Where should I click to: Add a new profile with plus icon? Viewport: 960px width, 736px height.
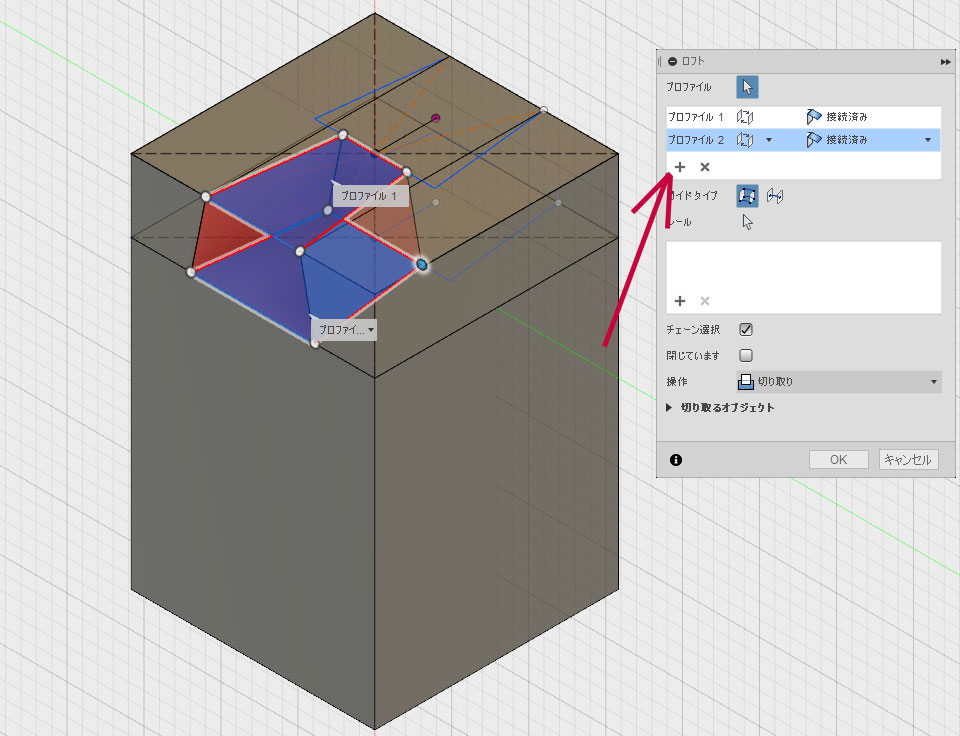[680, 167]
